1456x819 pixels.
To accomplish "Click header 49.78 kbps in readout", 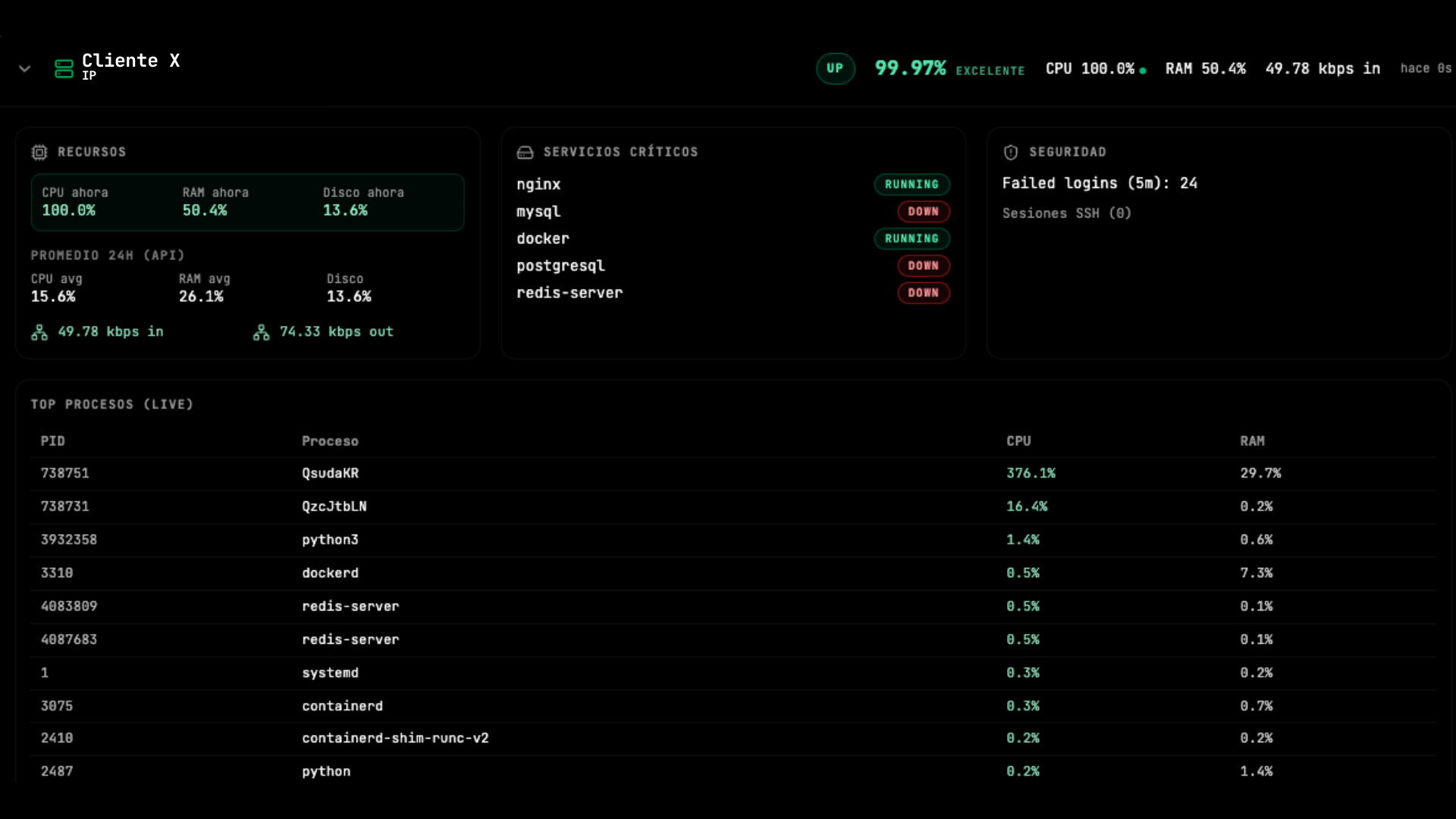I will tap(1323, 68).
